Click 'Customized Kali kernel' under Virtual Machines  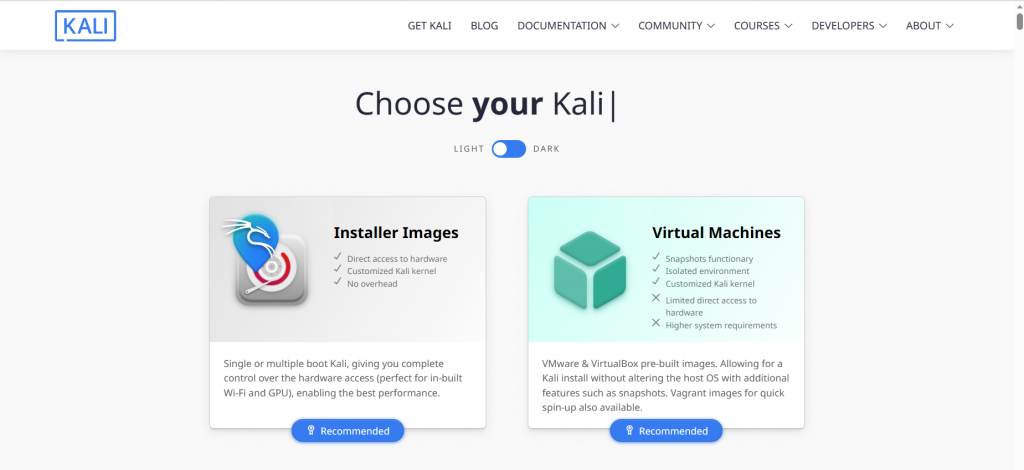pos(710,284)
